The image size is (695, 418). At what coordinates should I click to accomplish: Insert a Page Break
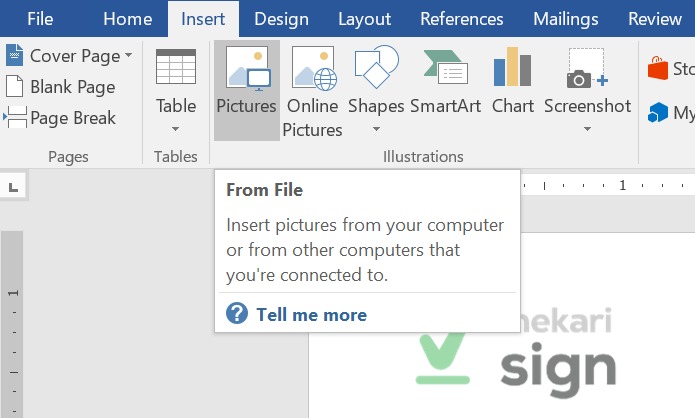[x=59, y=117]
